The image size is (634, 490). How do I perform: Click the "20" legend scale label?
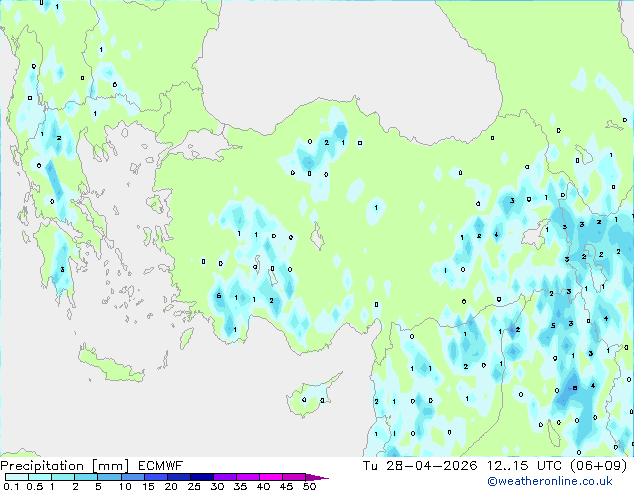(x=171, y=486)
